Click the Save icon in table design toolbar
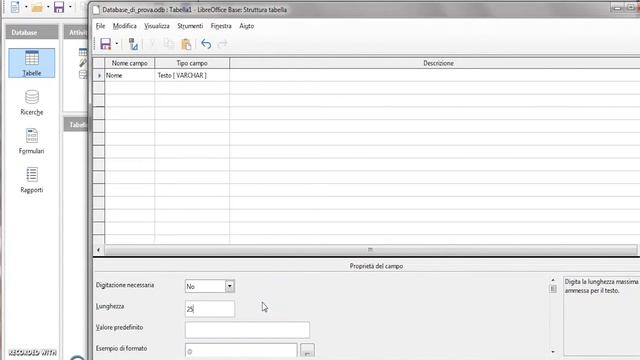This screenshot has height=360, width=640. point(106,44)
